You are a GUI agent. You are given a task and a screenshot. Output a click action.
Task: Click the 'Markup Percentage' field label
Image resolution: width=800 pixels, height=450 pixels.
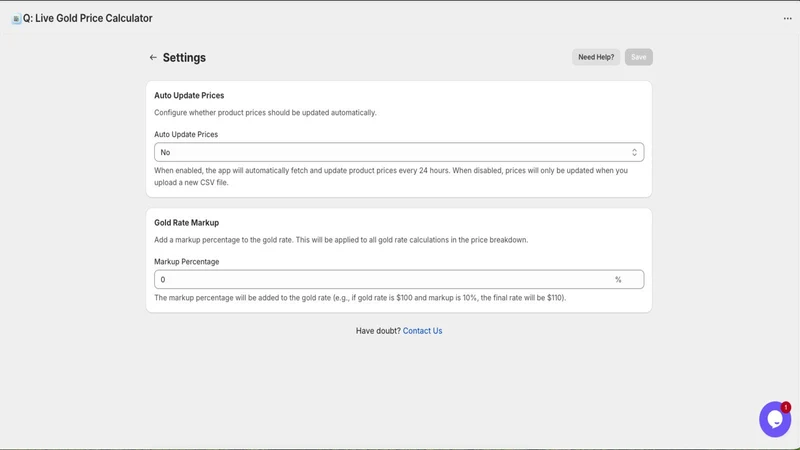click(186, 262)
